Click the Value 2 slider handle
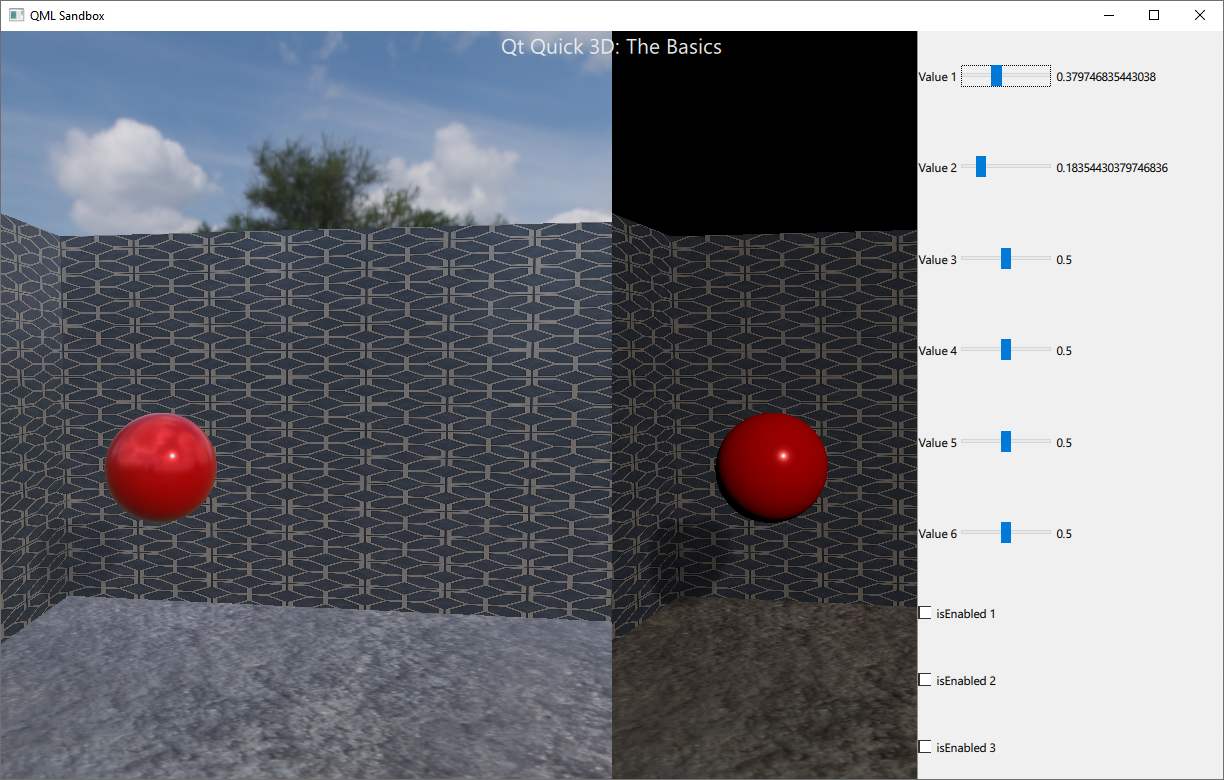This screenshot has width=1224, height=780. 981,168
